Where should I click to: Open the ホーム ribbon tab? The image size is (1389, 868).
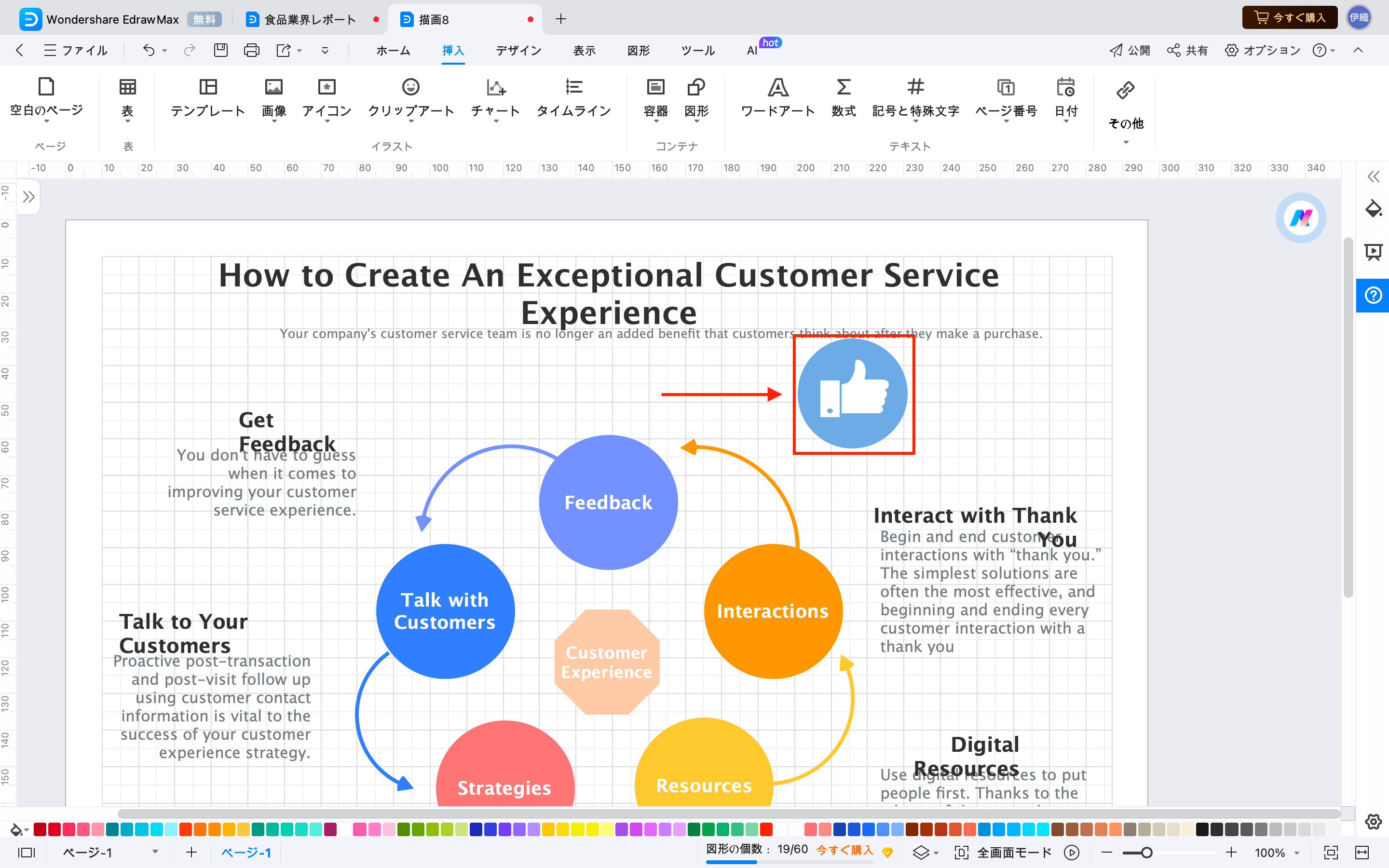tap(393, 51)
